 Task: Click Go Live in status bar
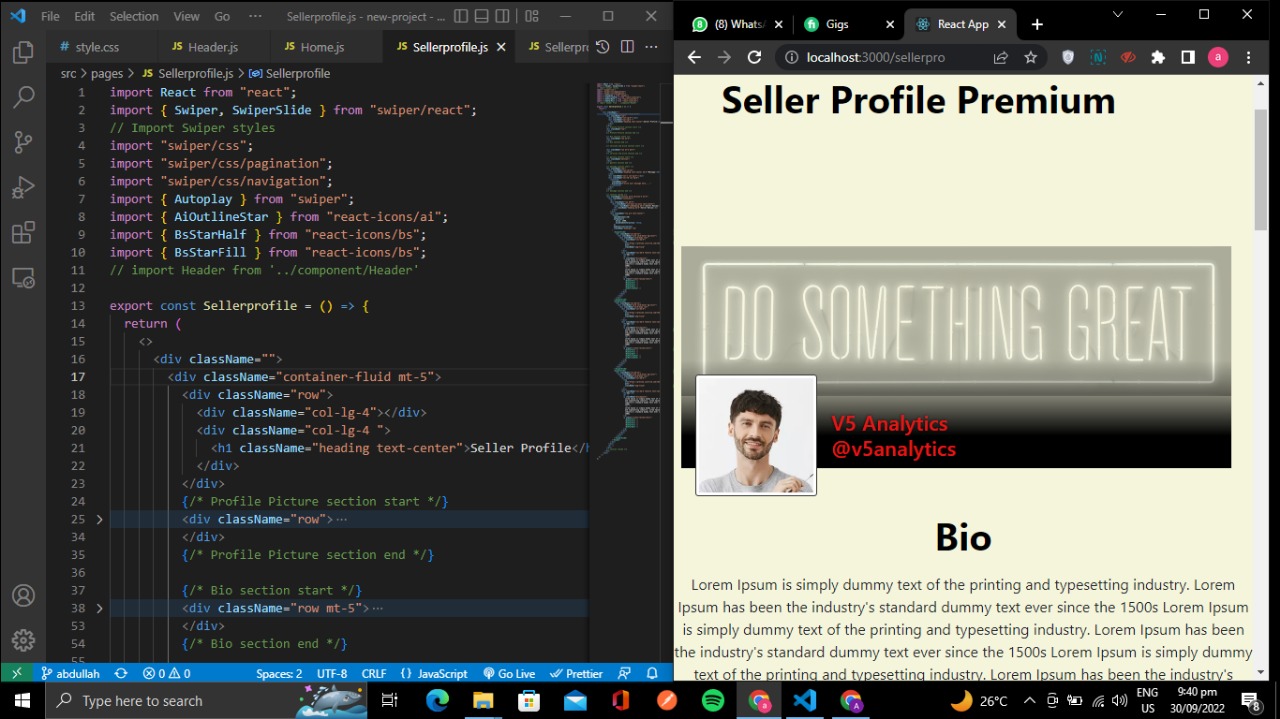point(510,674)
